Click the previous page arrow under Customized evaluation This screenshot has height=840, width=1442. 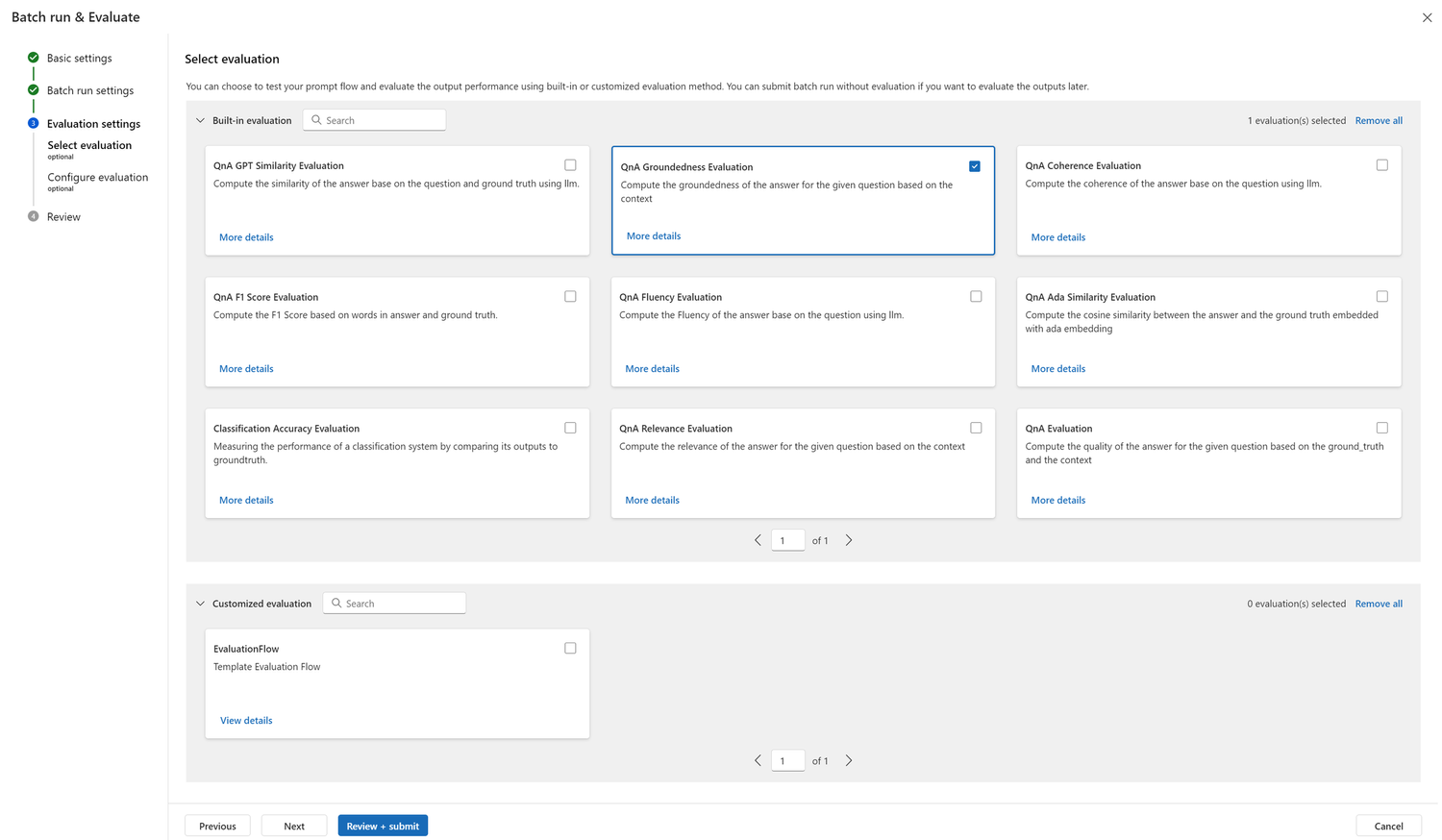[x=758, y=759]
